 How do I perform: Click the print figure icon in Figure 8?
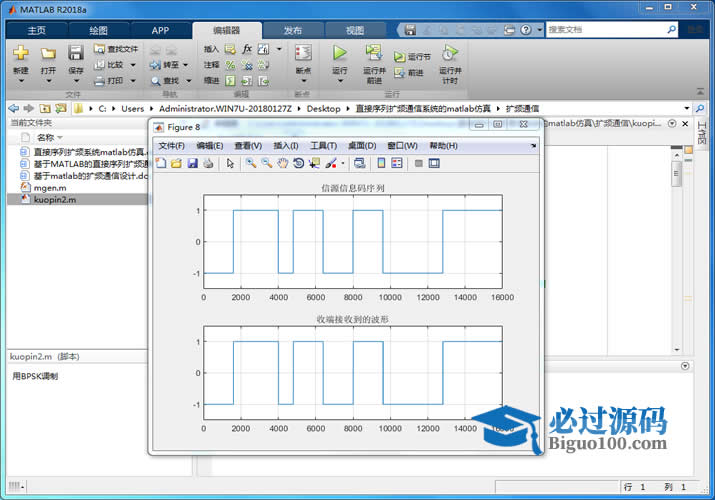[x=208, y=163]
